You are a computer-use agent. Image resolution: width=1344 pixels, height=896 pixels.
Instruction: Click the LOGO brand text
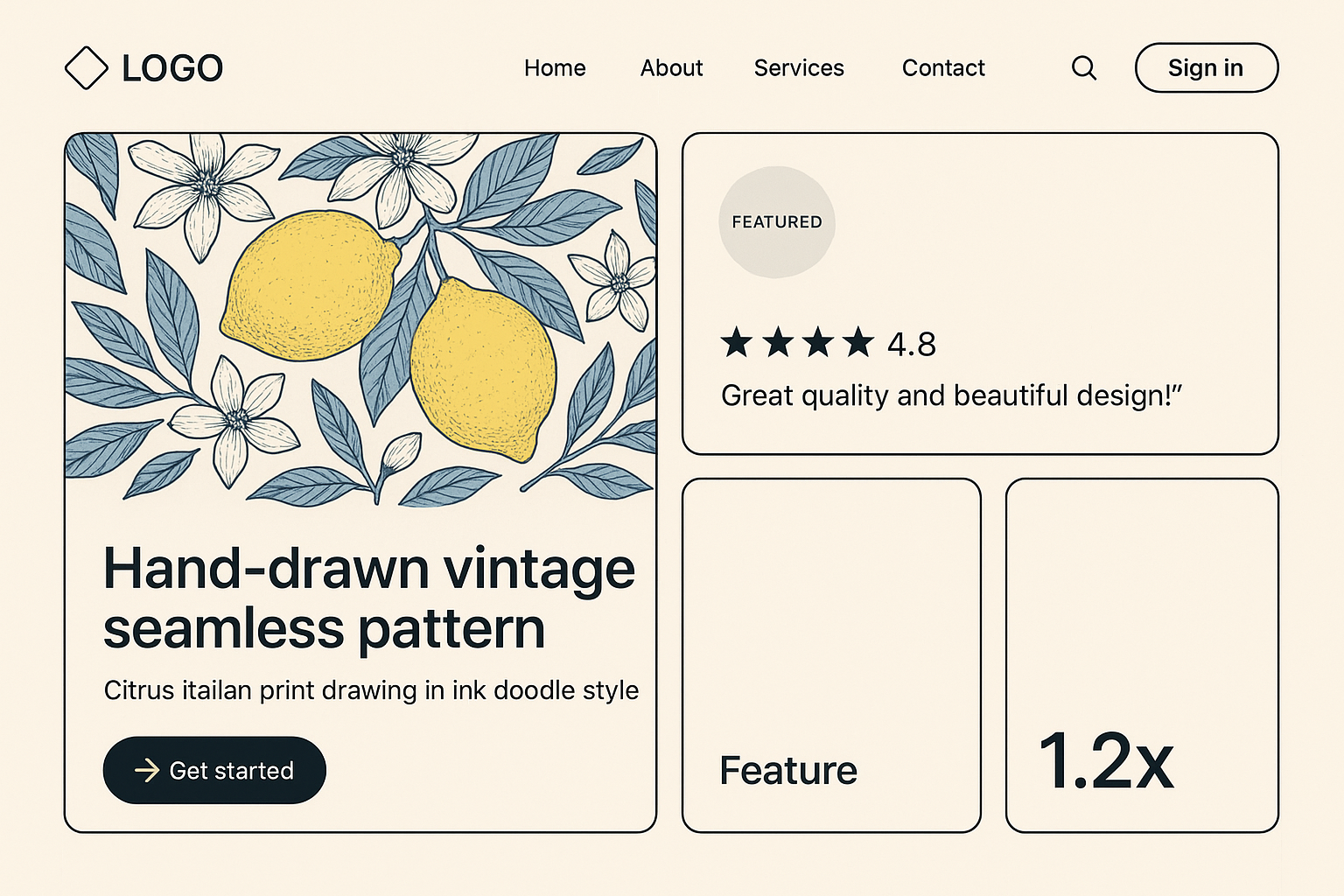point(172,68)
